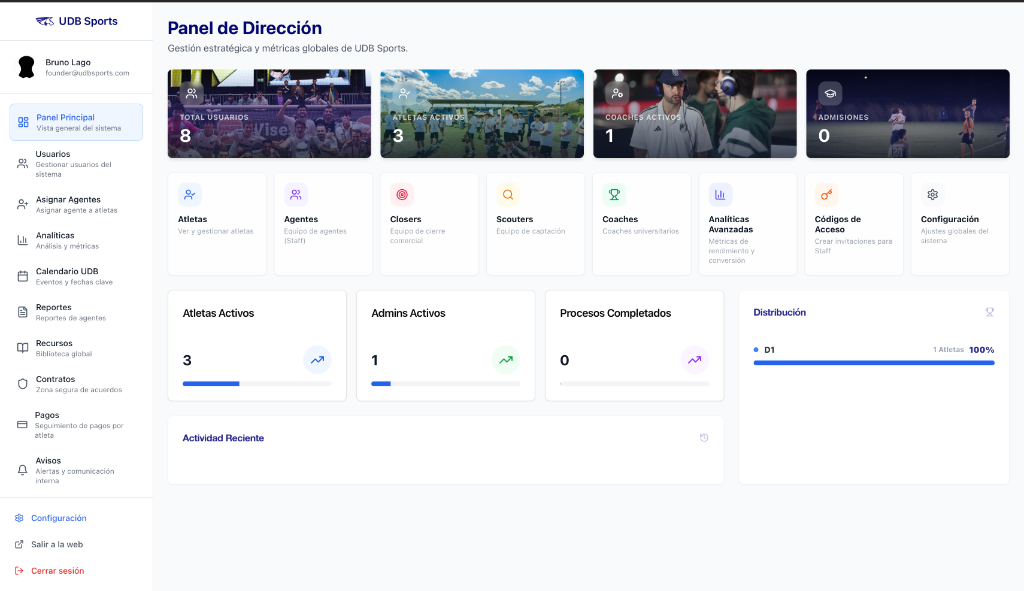This screenshot has width=1024, height=591.
Task: Click the 100% value in Distribución
Action: point(982,350)
